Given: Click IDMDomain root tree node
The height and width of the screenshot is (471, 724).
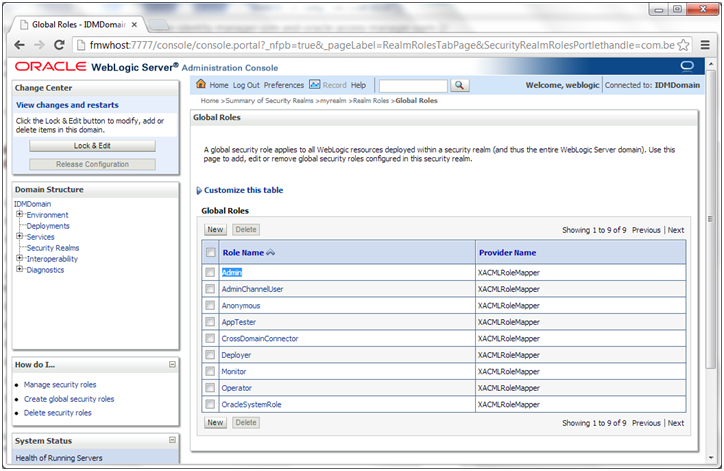Looking at the screenshot, I should pyautogui.click(x=32, y=204).
